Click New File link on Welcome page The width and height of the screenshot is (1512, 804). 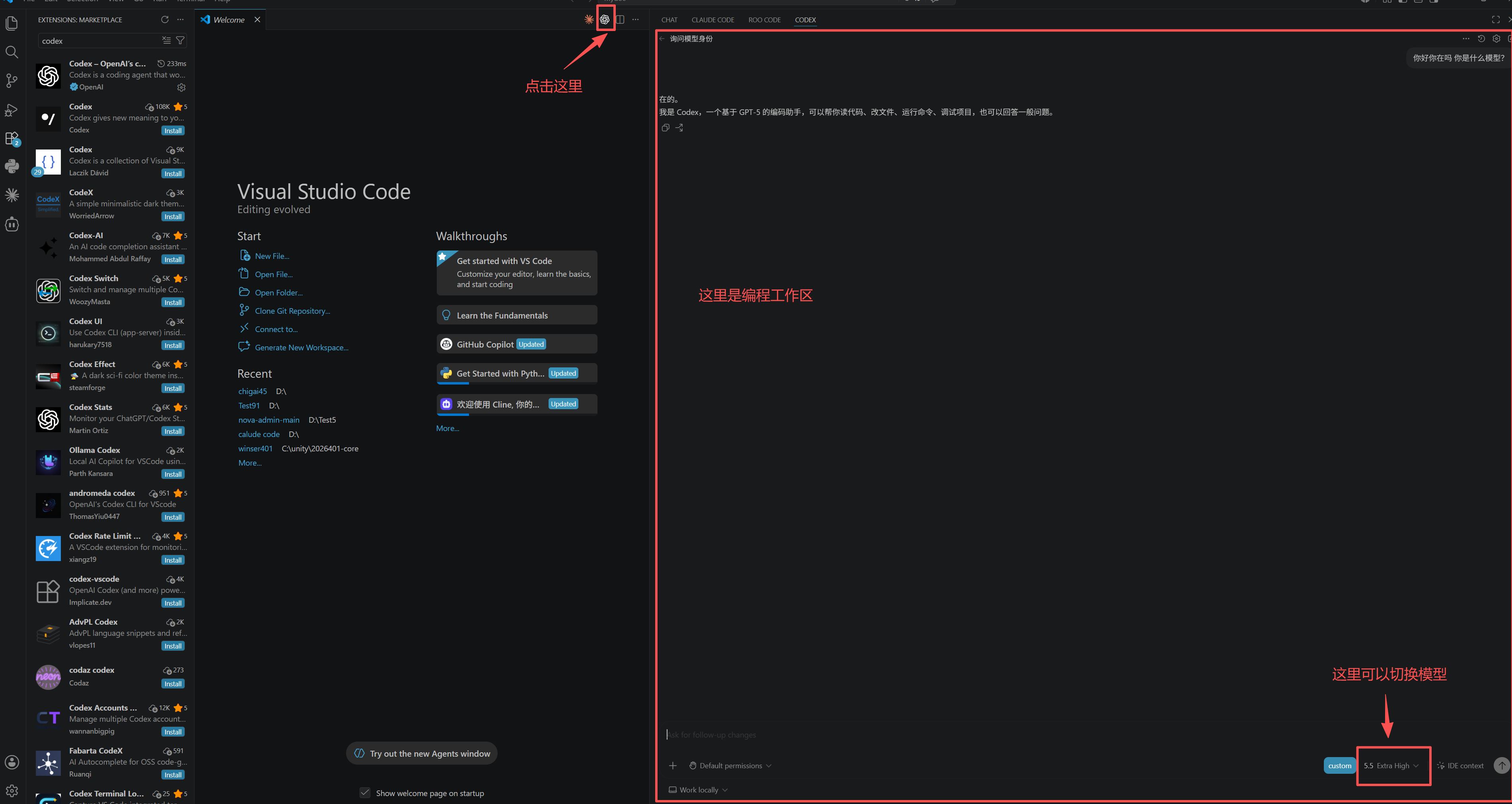272,256
